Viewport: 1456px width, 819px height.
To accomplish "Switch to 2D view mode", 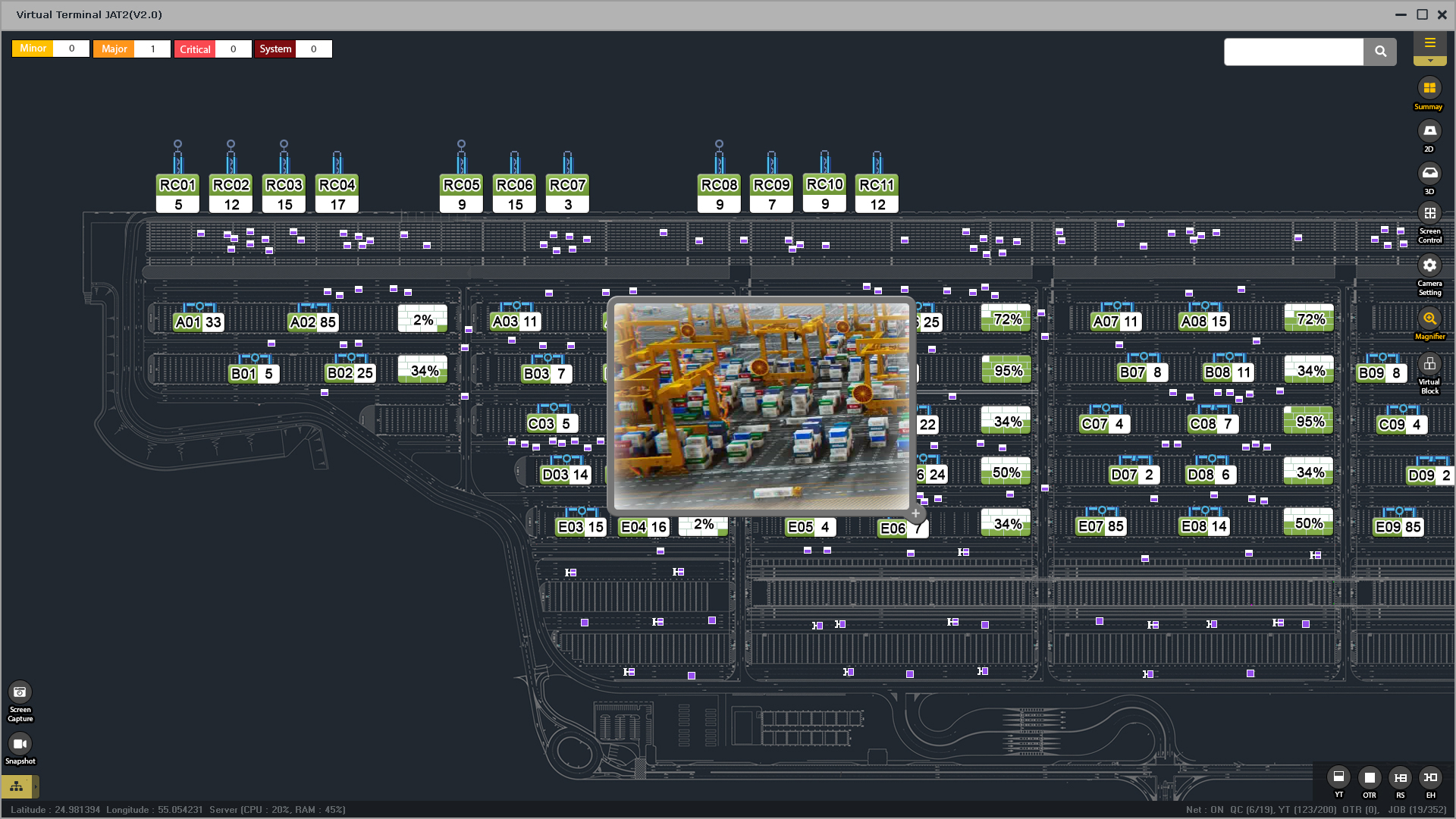I will (1429, 131).
